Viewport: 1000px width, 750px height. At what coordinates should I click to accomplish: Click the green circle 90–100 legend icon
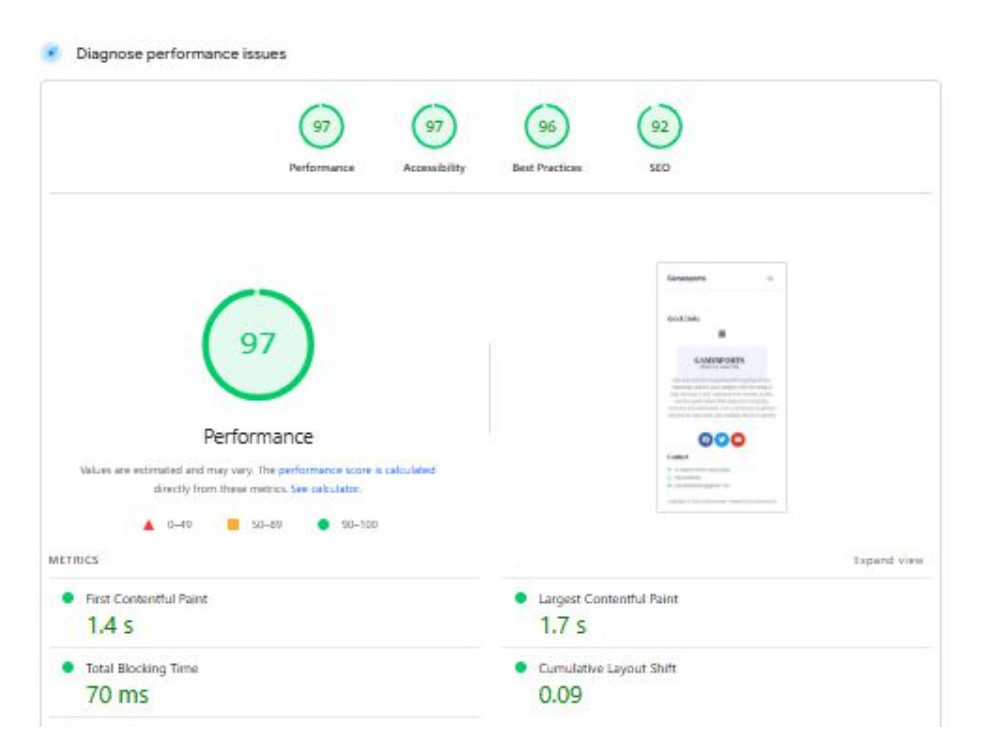[x=323, y=524]
